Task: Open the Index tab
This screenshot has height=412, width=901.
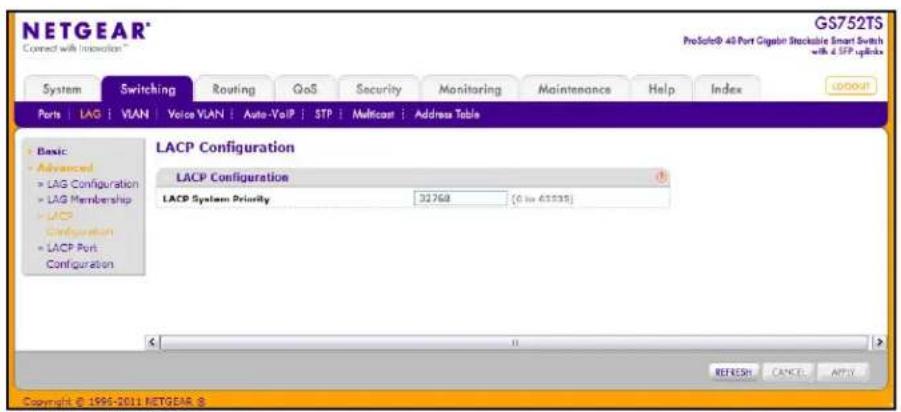Action: click(726, 90)
